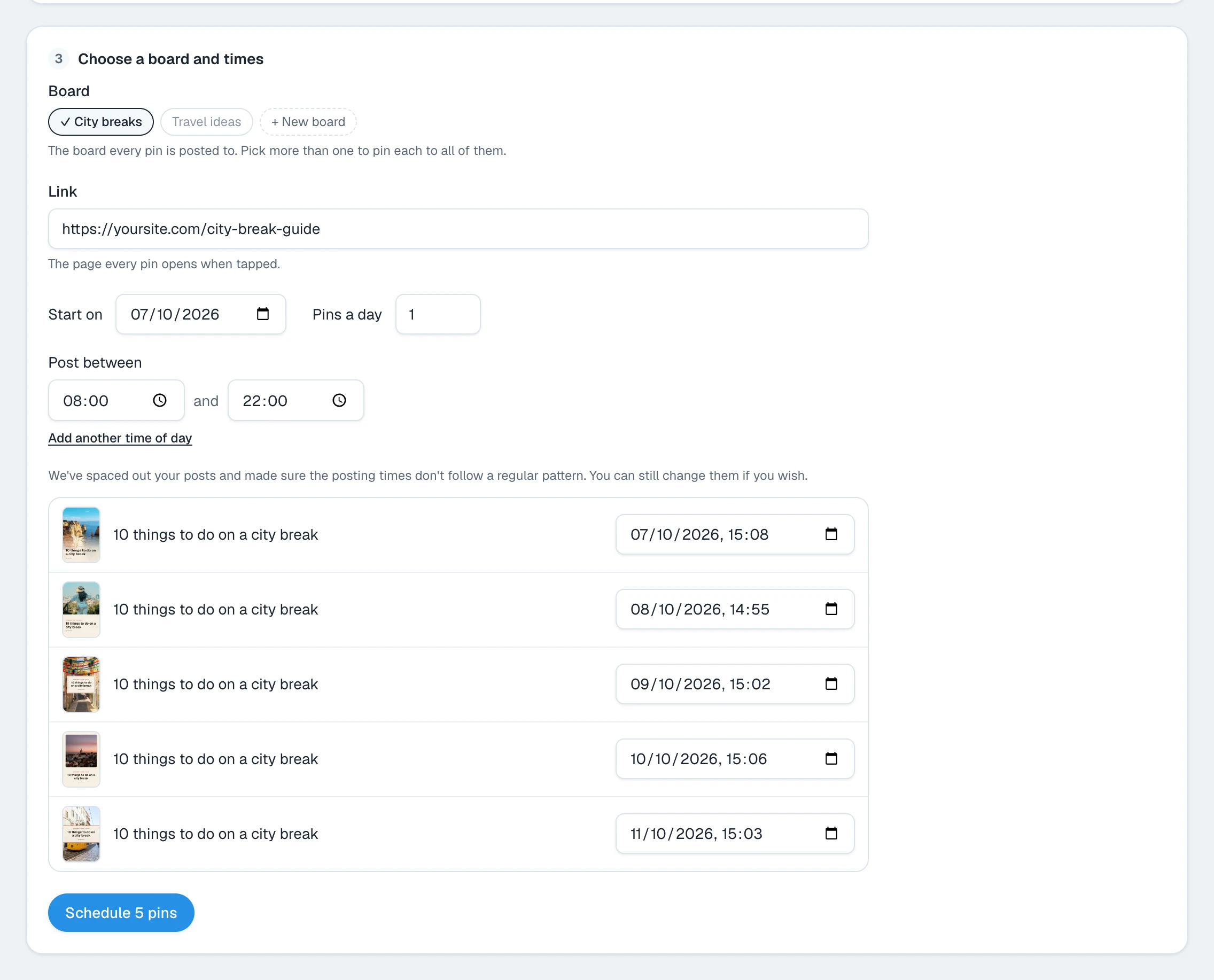Click the Schedule 5 pins button
Screen dimensions: 1214x980
[121, 913]
